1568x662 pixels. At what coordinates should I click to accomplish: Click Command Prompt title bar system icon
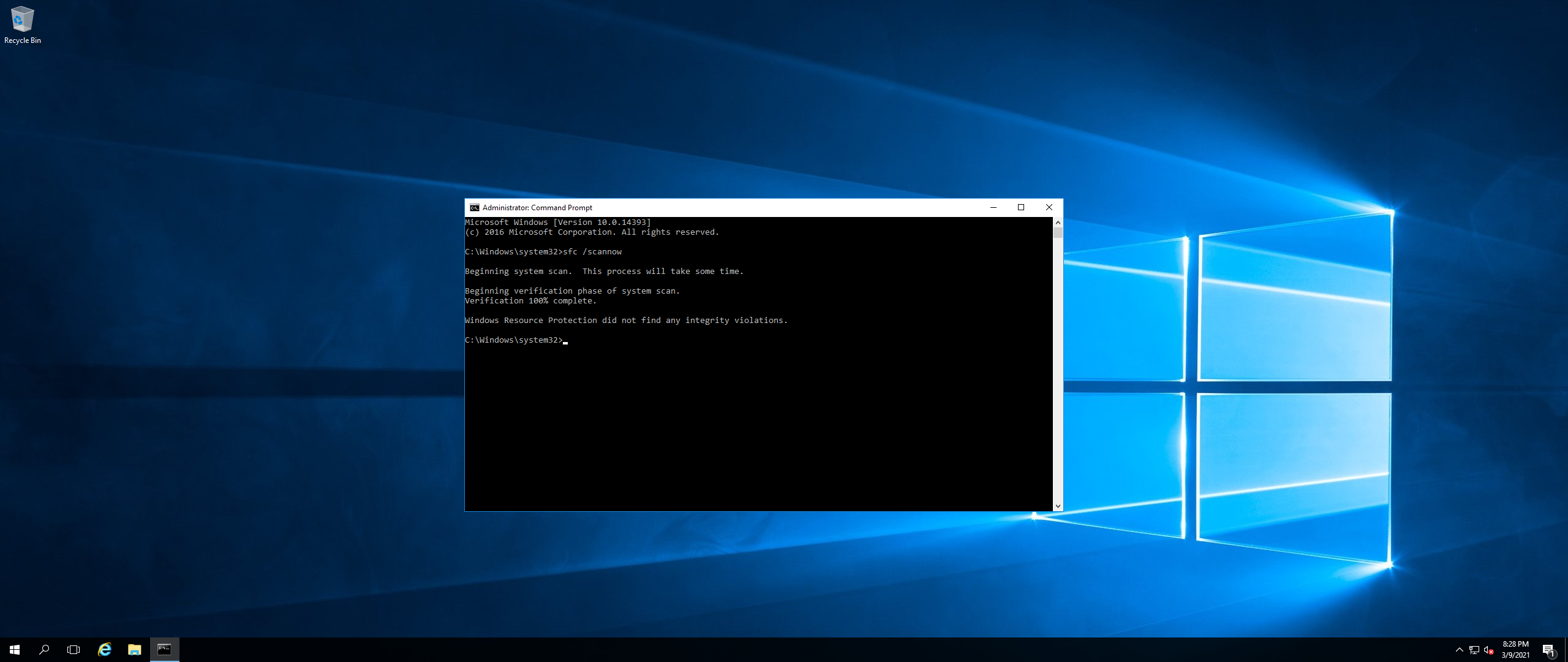click(474, 208)
